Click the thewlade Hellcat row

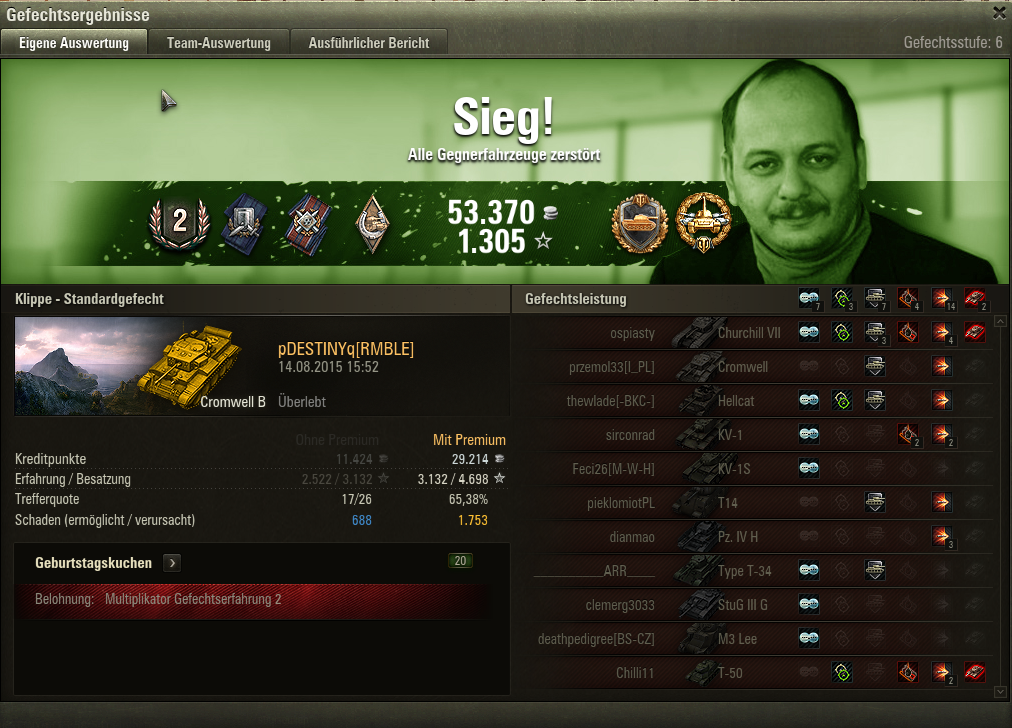pos(762,401)
